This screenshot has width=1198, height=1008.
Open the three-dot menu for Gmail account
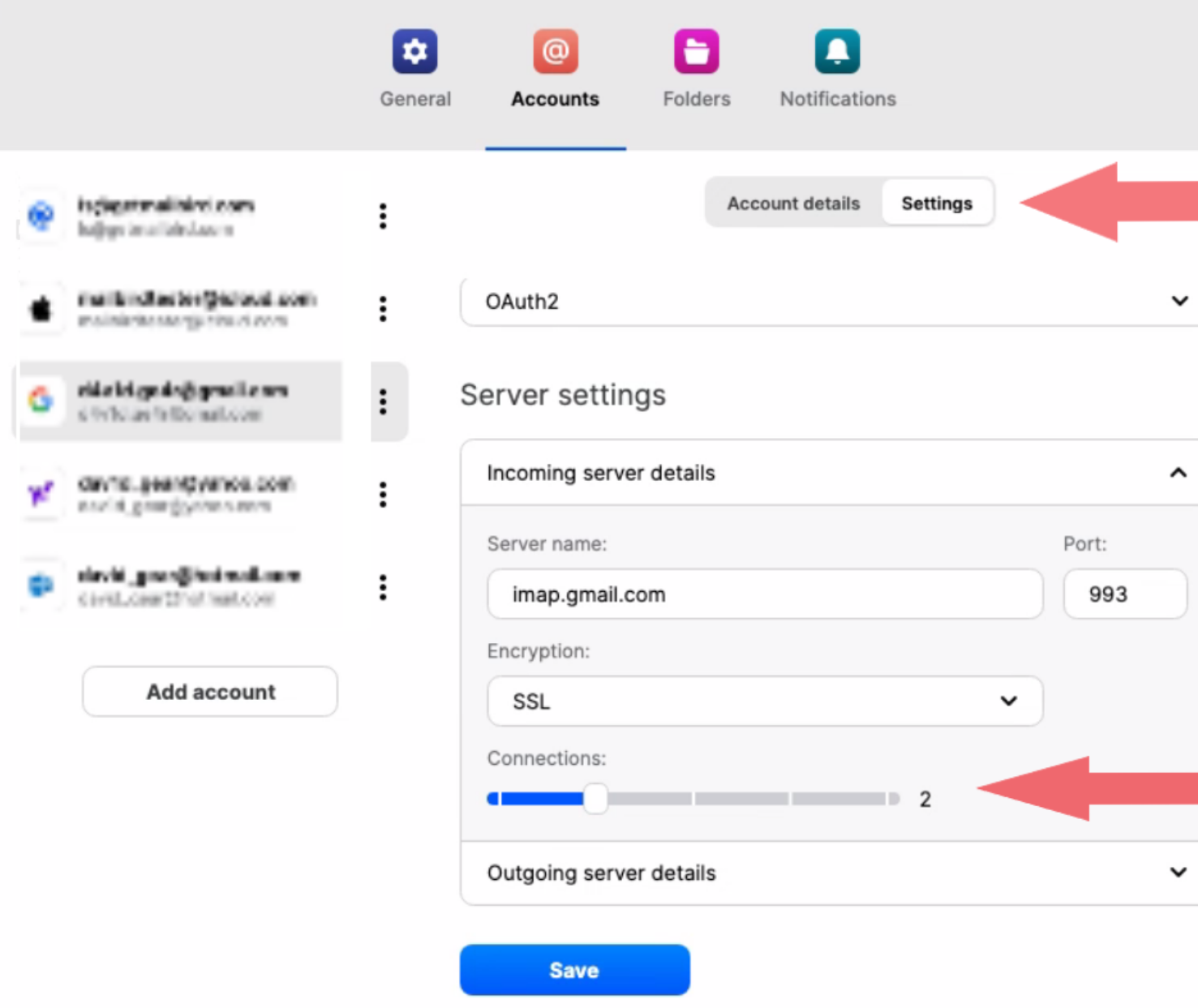[382, 401]
